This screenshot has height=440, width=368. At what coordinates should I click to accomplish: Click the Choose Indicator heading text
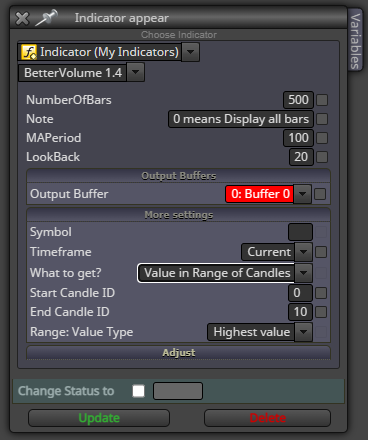pyautogui.click(x=179, y=35)
